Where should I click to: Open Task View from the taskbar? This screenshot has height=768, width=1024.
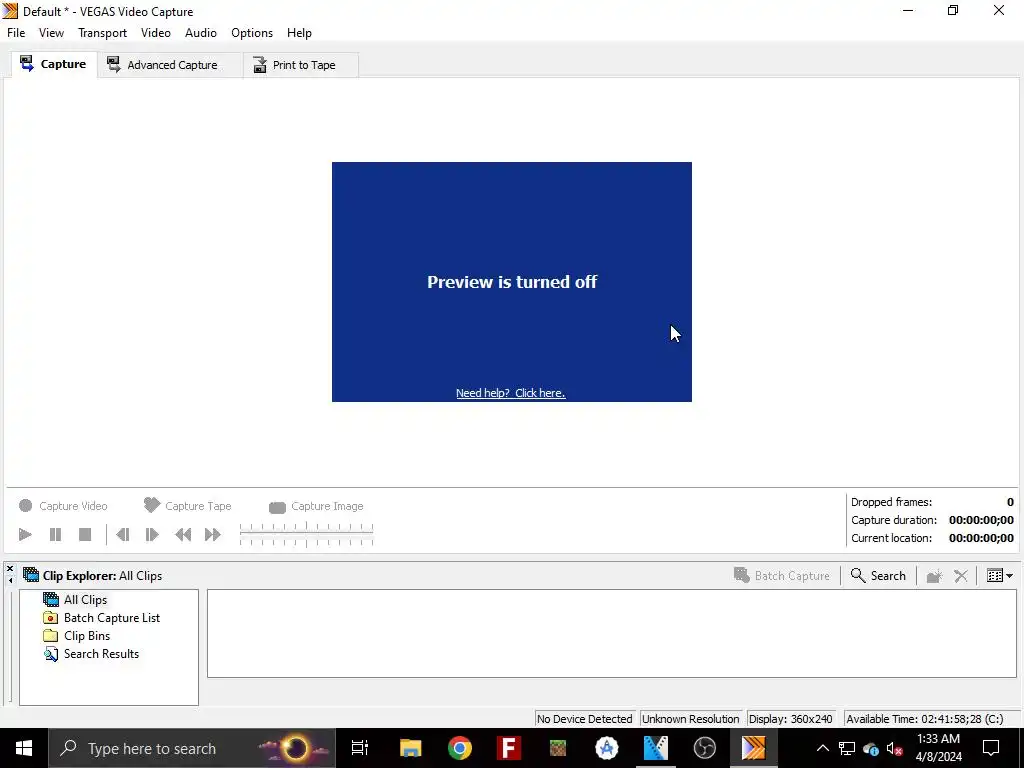point(360,748)
